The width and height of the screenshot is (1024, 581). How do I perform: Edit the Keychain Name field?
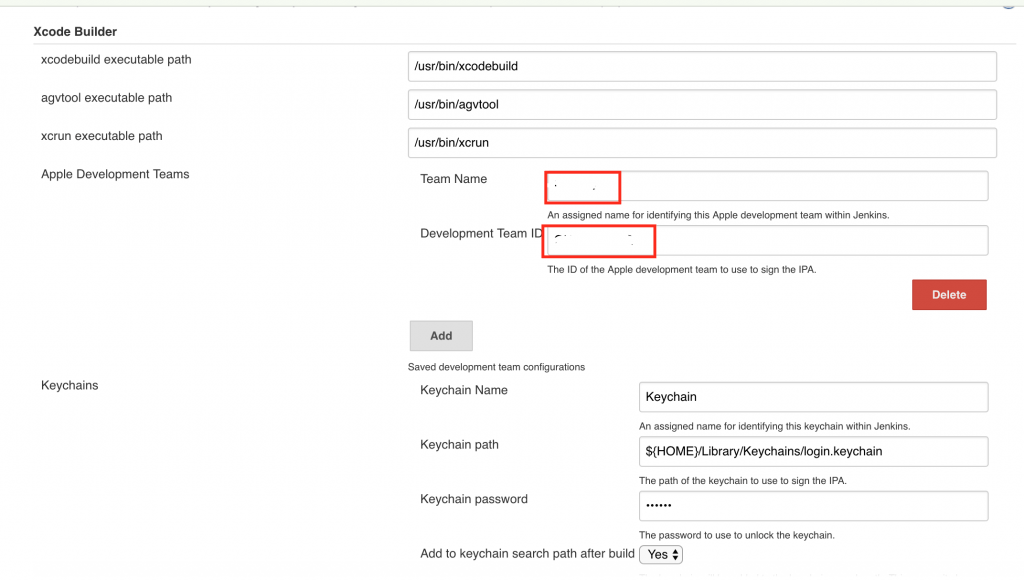click(x=813, y=397)
